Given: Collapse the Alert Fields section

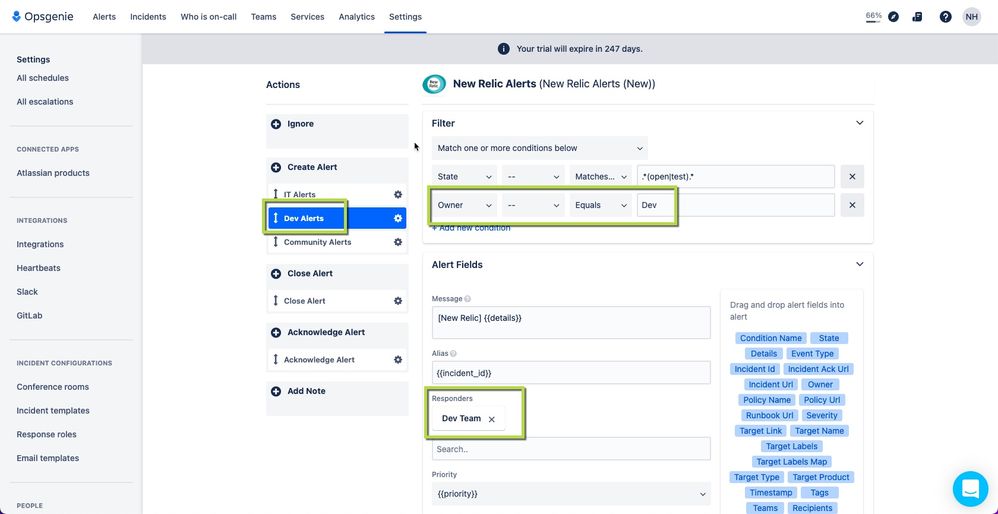Looking at the screenshot, I should (x=859, y=264).
